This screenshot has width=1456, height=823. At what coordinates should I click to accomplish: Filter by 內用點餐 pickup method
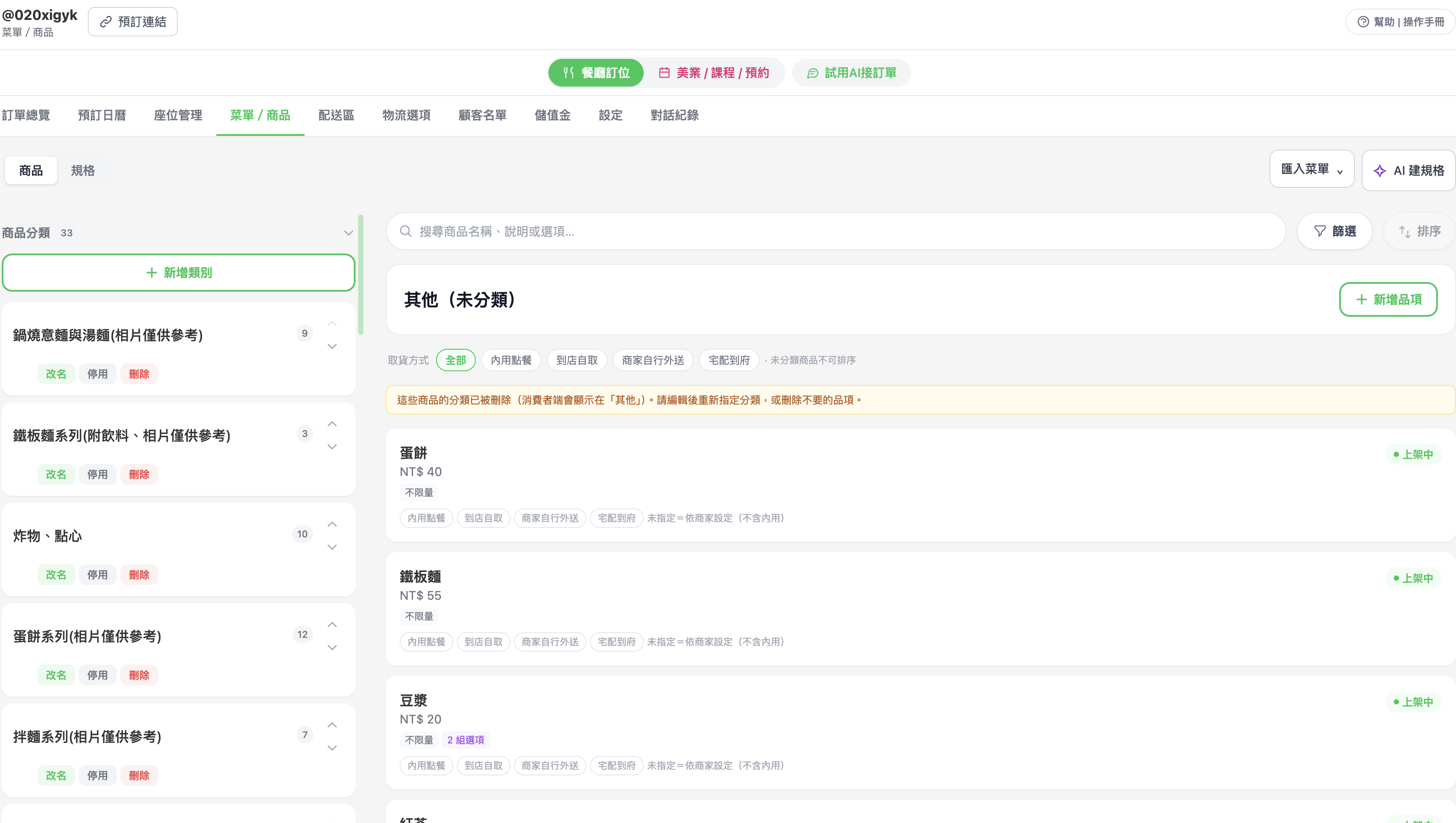tap(511, 360)
